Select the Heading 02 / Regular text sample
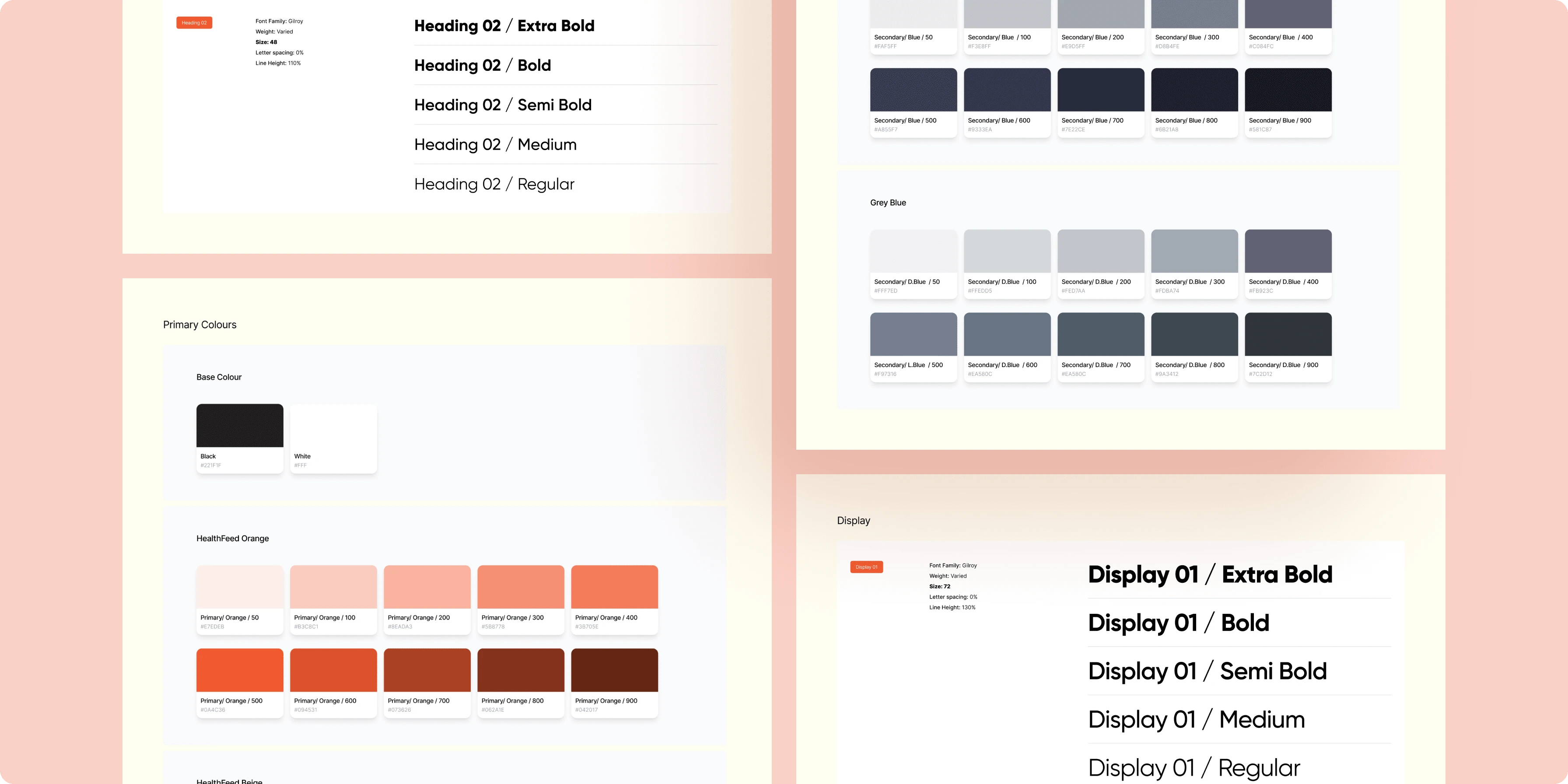1568x784 pixels. [493, 184]
